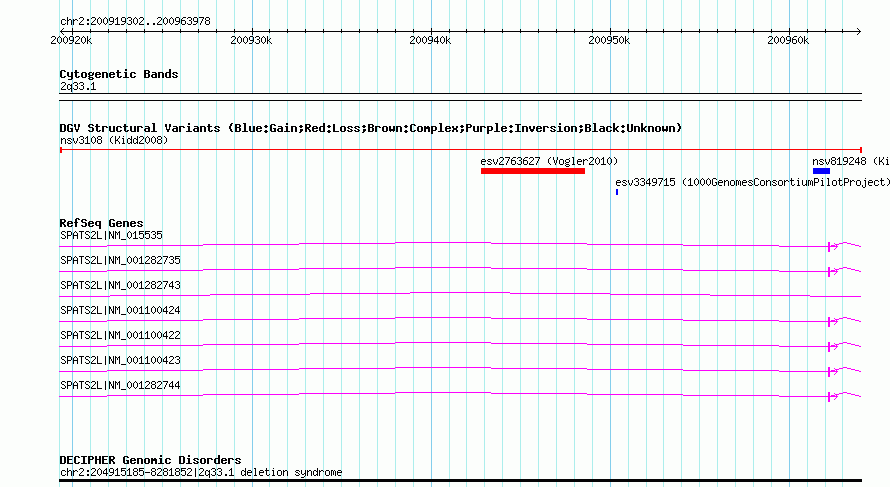Screen dimensions: 890x487
Task: Click the 200960k ruler tick label
Action: click(x=788, y=40)
